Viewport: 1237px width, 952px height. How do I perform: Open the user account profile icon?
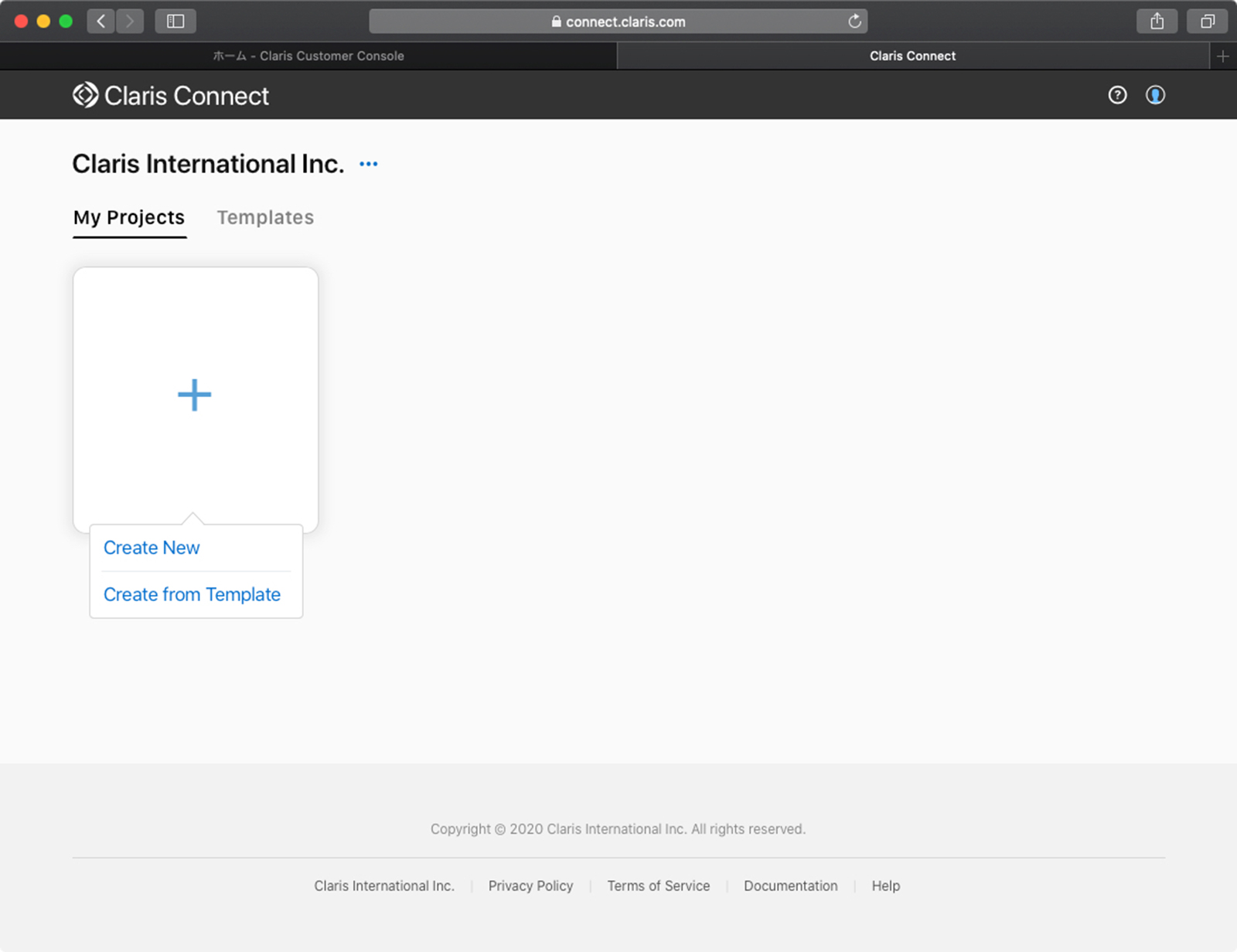click(x=1155, y=95)
